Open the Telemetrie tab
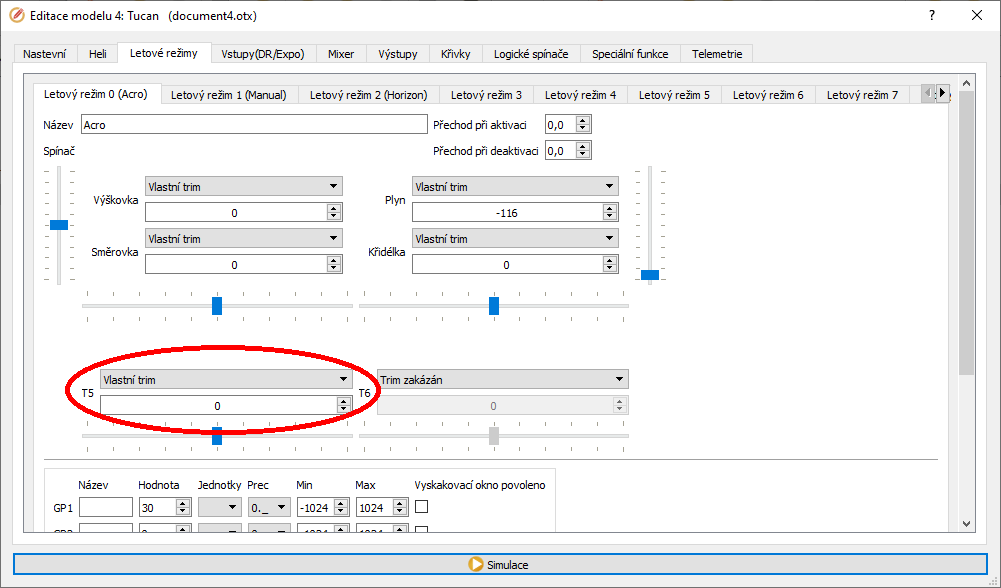Screen dimensions: 1001x588 717,54
